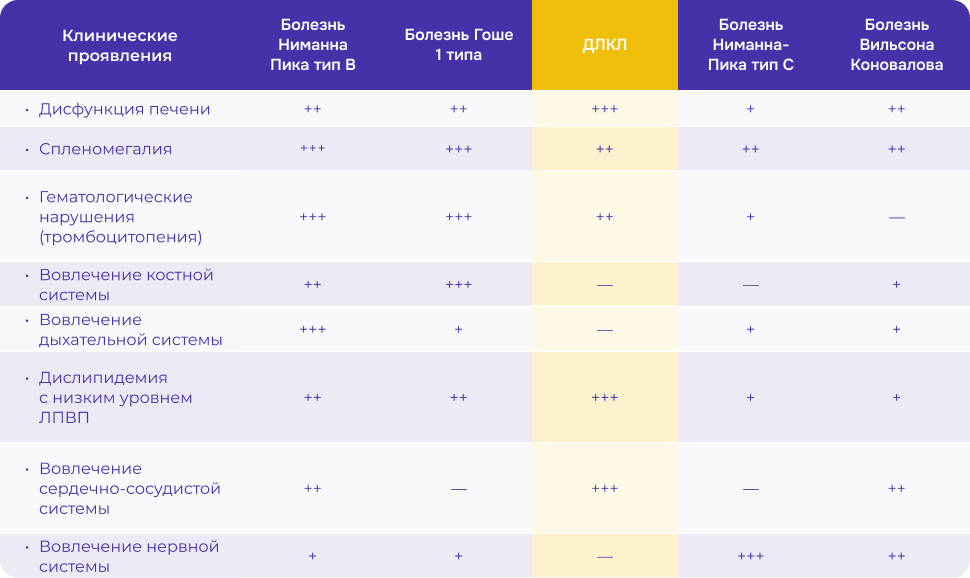Click the ДЛКЛ column header
Viewport: 970px width, 578px height.
click(604, 45)
